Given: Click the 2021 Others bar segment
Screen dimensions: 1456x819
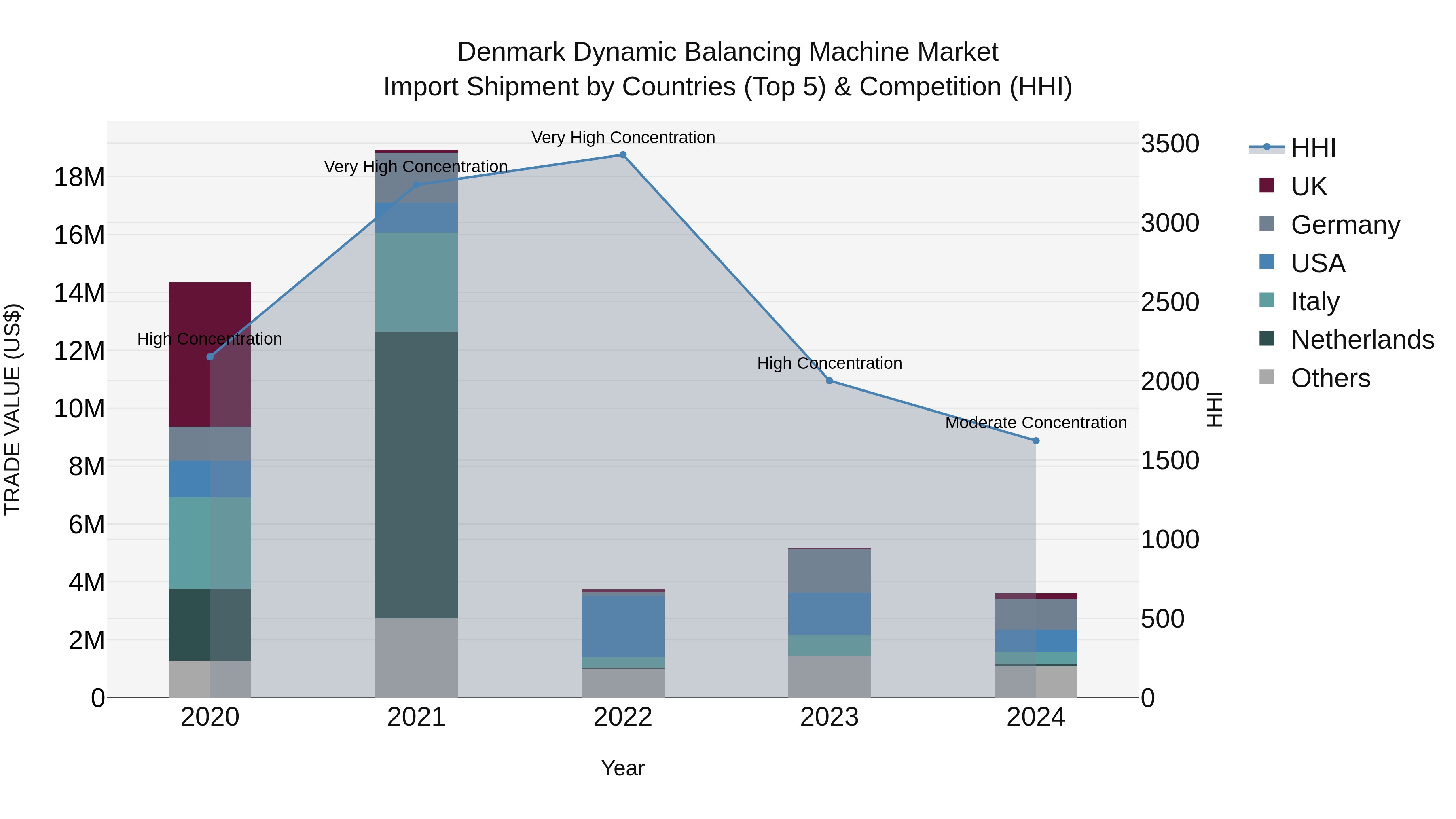Looking at the screenshot, I should tap(417, 658).
